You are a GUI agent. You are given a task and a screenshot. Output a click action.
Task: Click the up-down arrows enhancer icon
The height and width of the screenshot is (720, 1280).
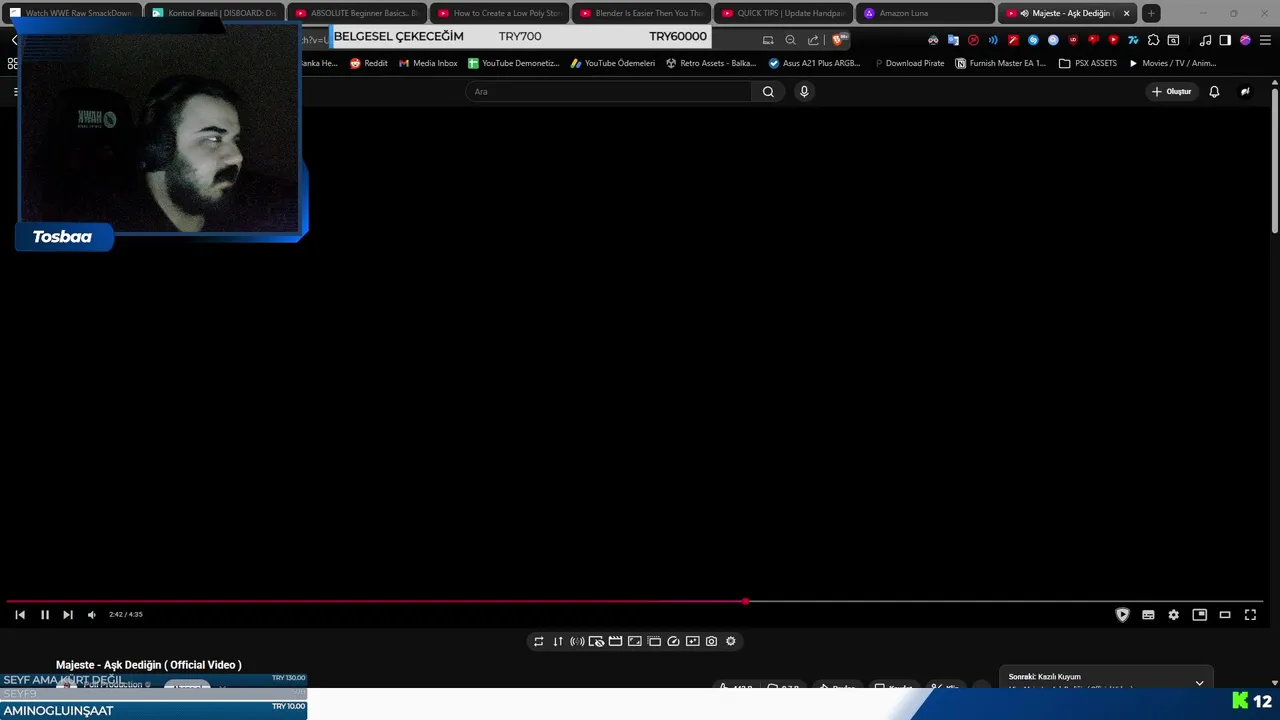[558, 641]
